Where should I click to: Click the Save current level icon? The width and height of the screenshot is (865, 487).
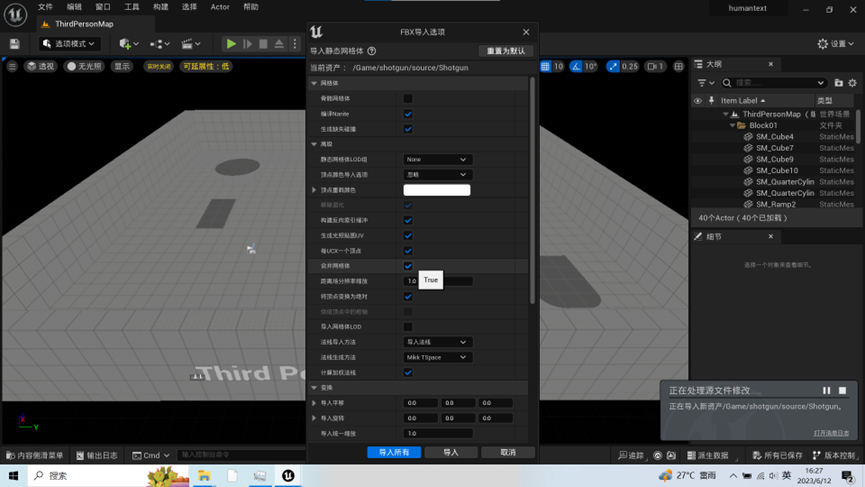tap(14, 44)
